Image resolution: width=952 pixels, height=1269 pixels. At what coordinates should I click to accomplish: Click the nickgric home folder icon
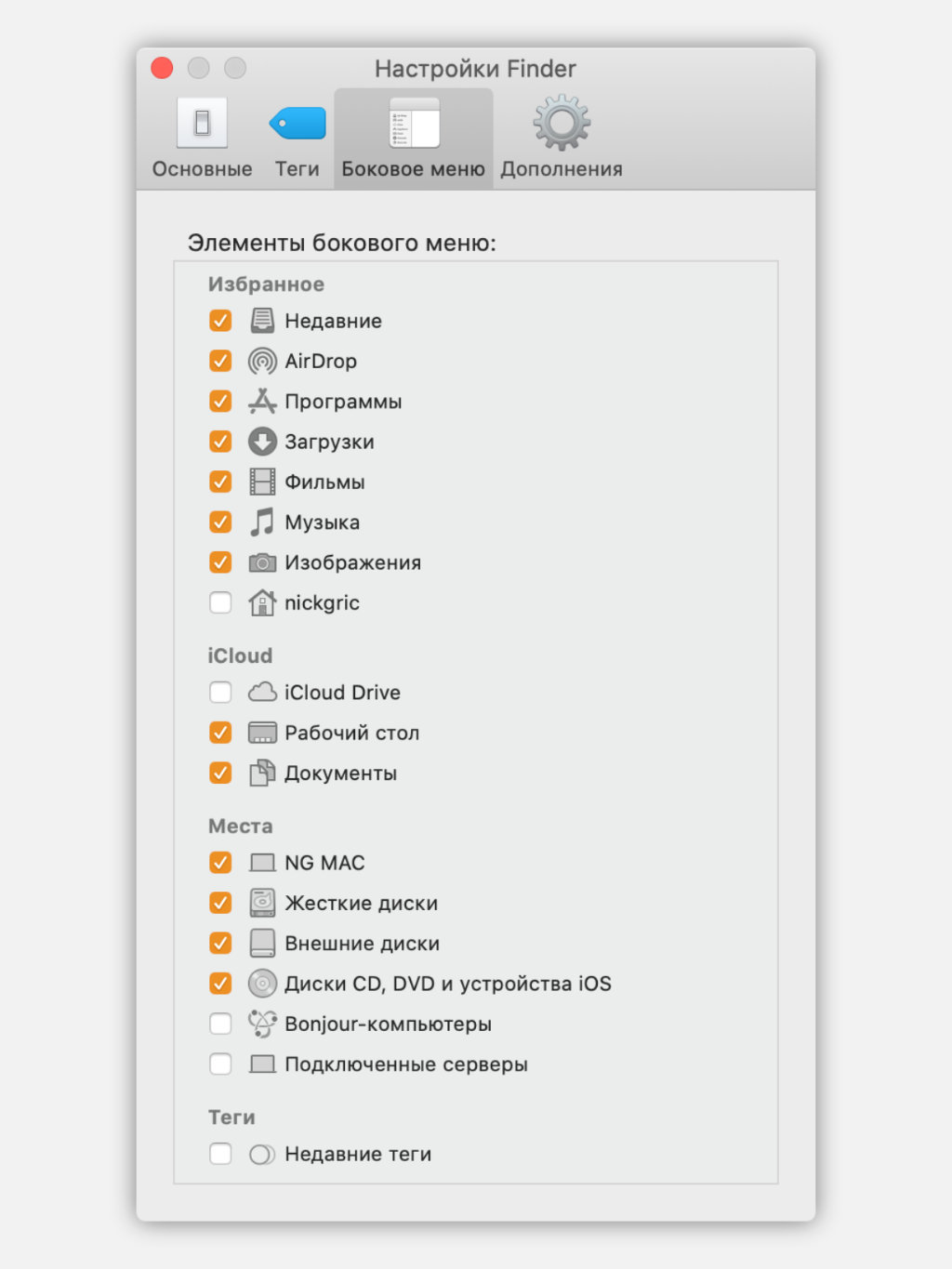(262, 602)
